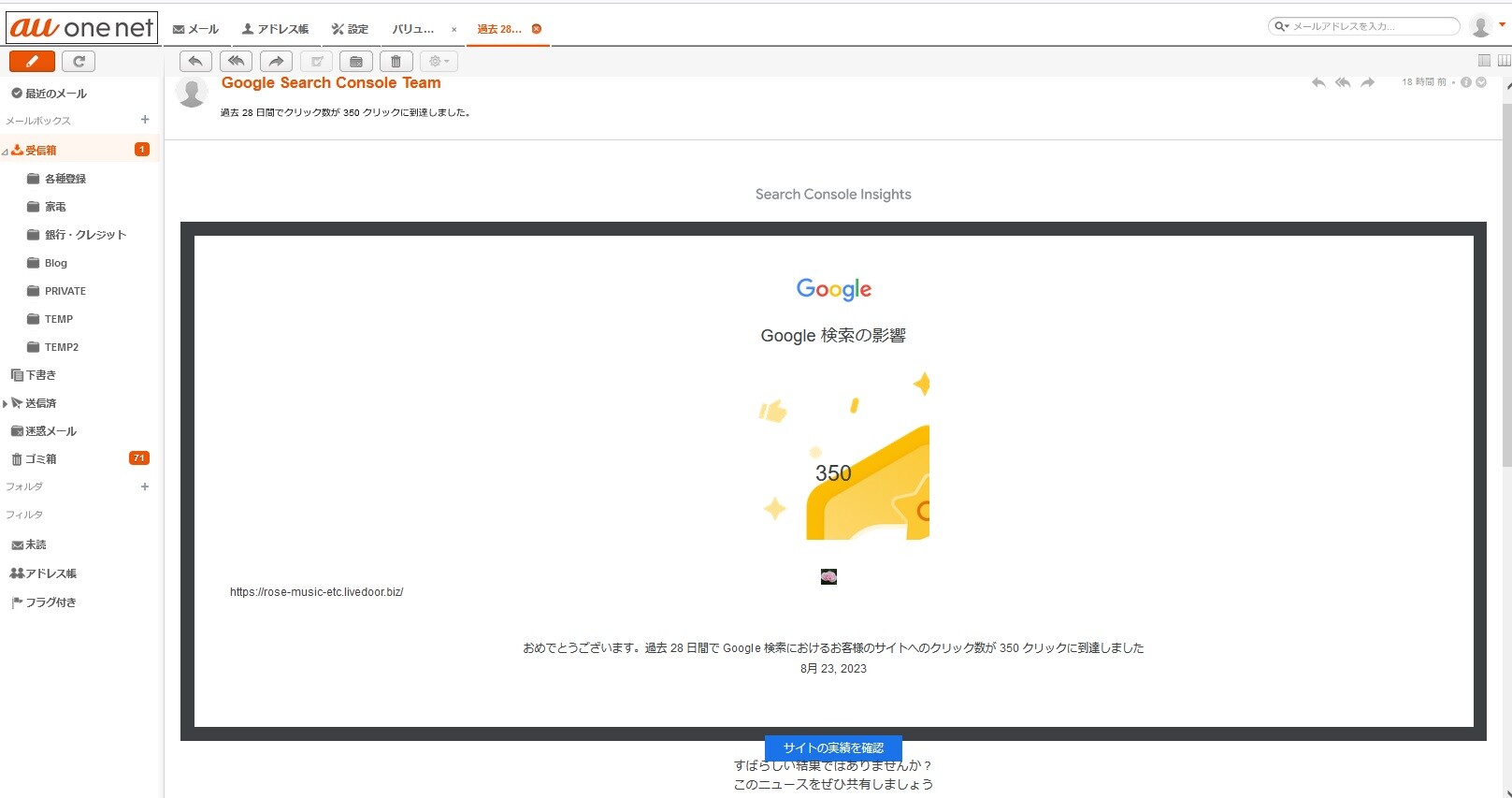Select the 過去 28... tab
The image size is (1512, 798).
coord(499,29)
